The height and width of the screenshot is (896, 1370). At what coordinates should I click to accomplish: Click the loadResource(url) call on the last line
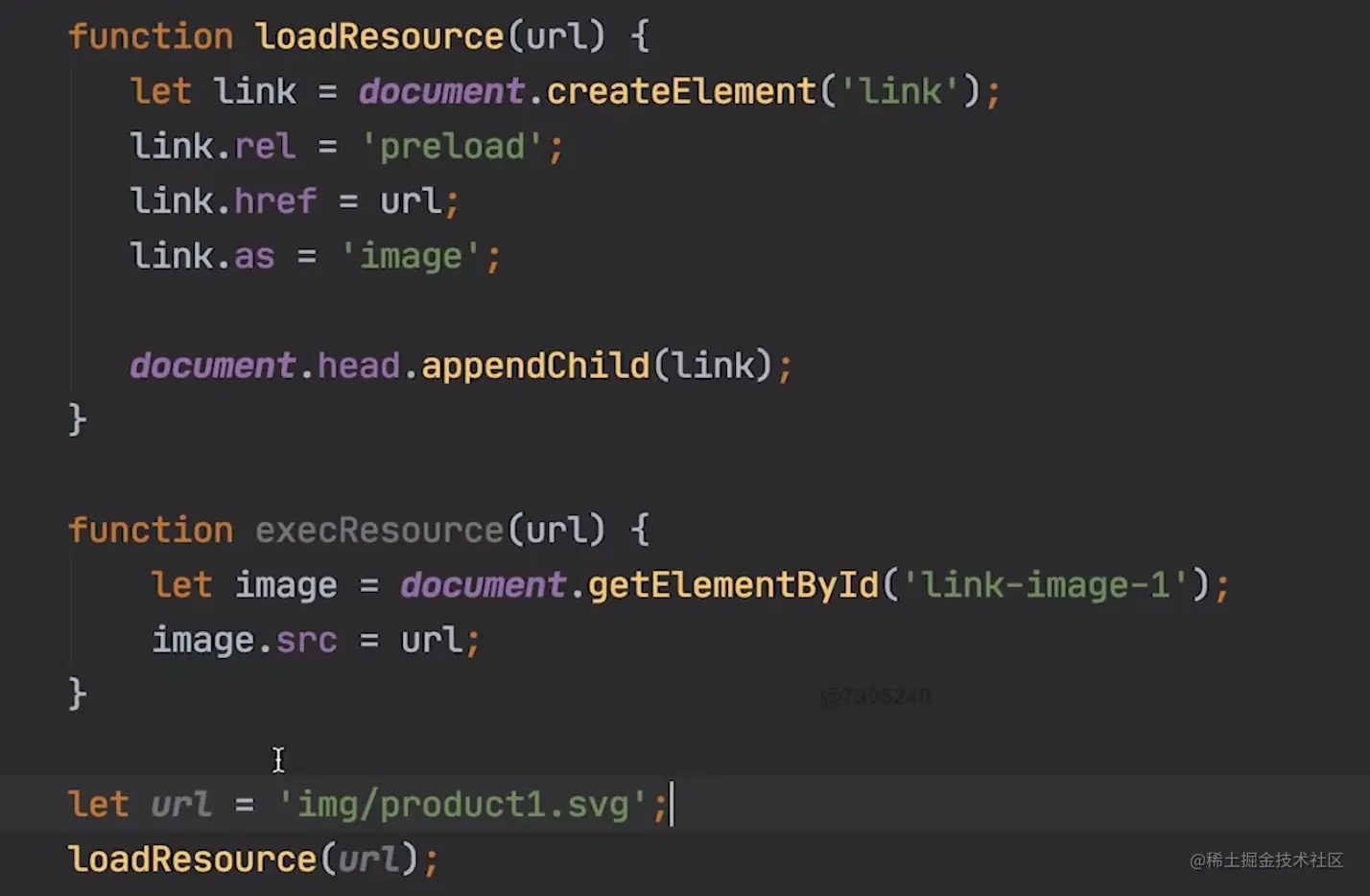tap(244, 859)
